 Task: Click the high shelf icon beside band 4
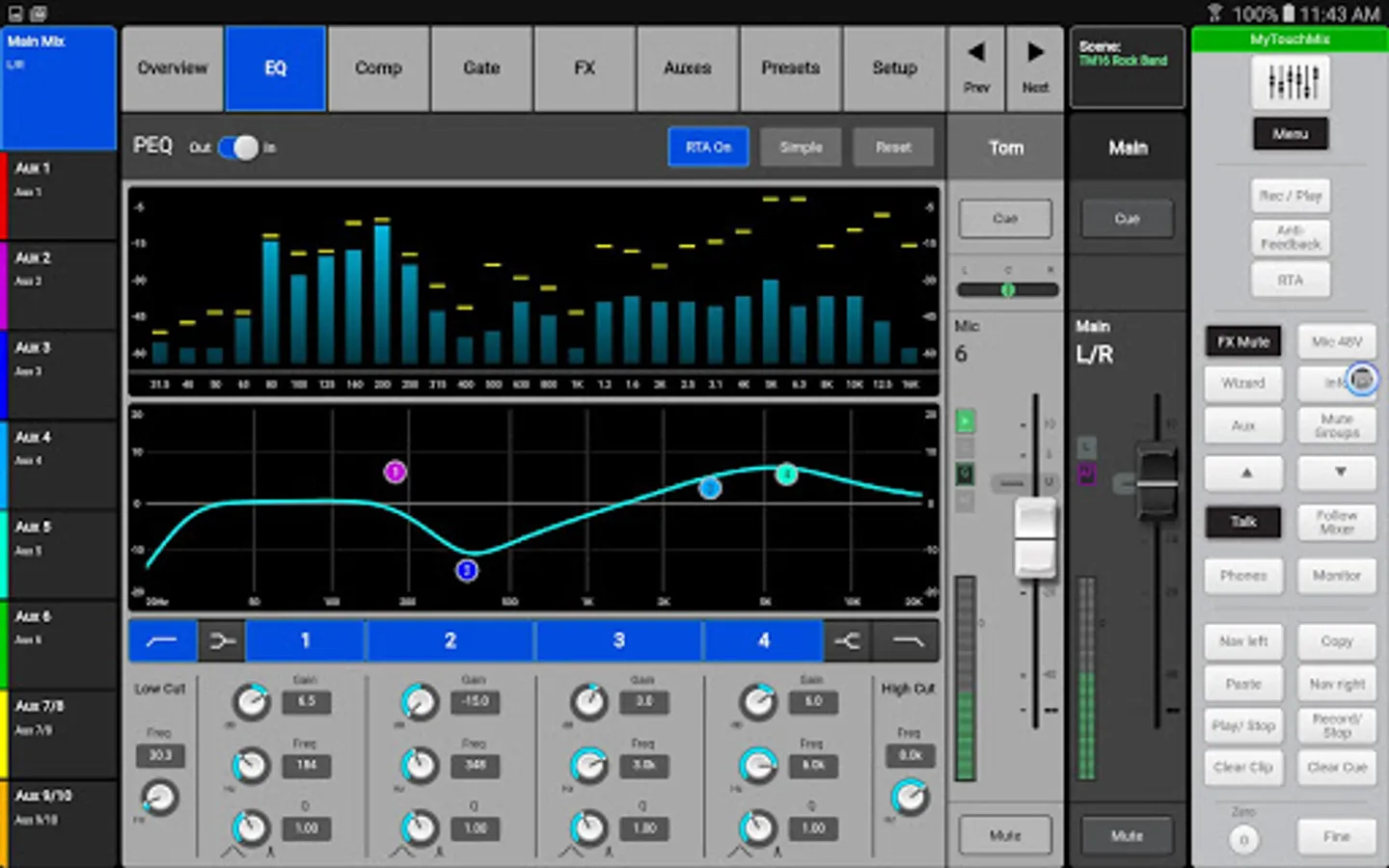point(847,640)
